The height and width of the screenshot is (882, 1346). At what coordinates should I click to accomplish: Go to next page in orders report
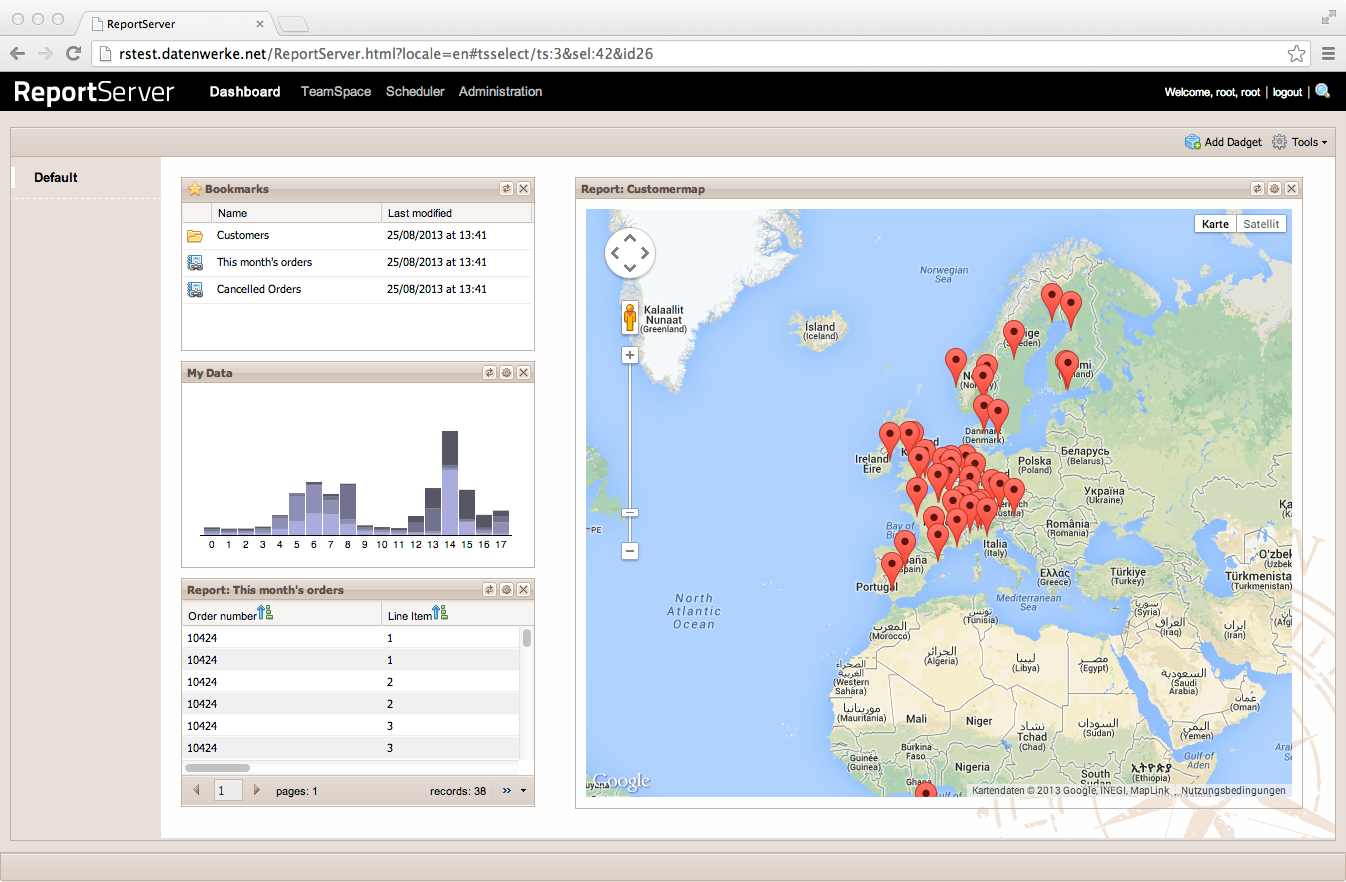click(x=257, y=790)
